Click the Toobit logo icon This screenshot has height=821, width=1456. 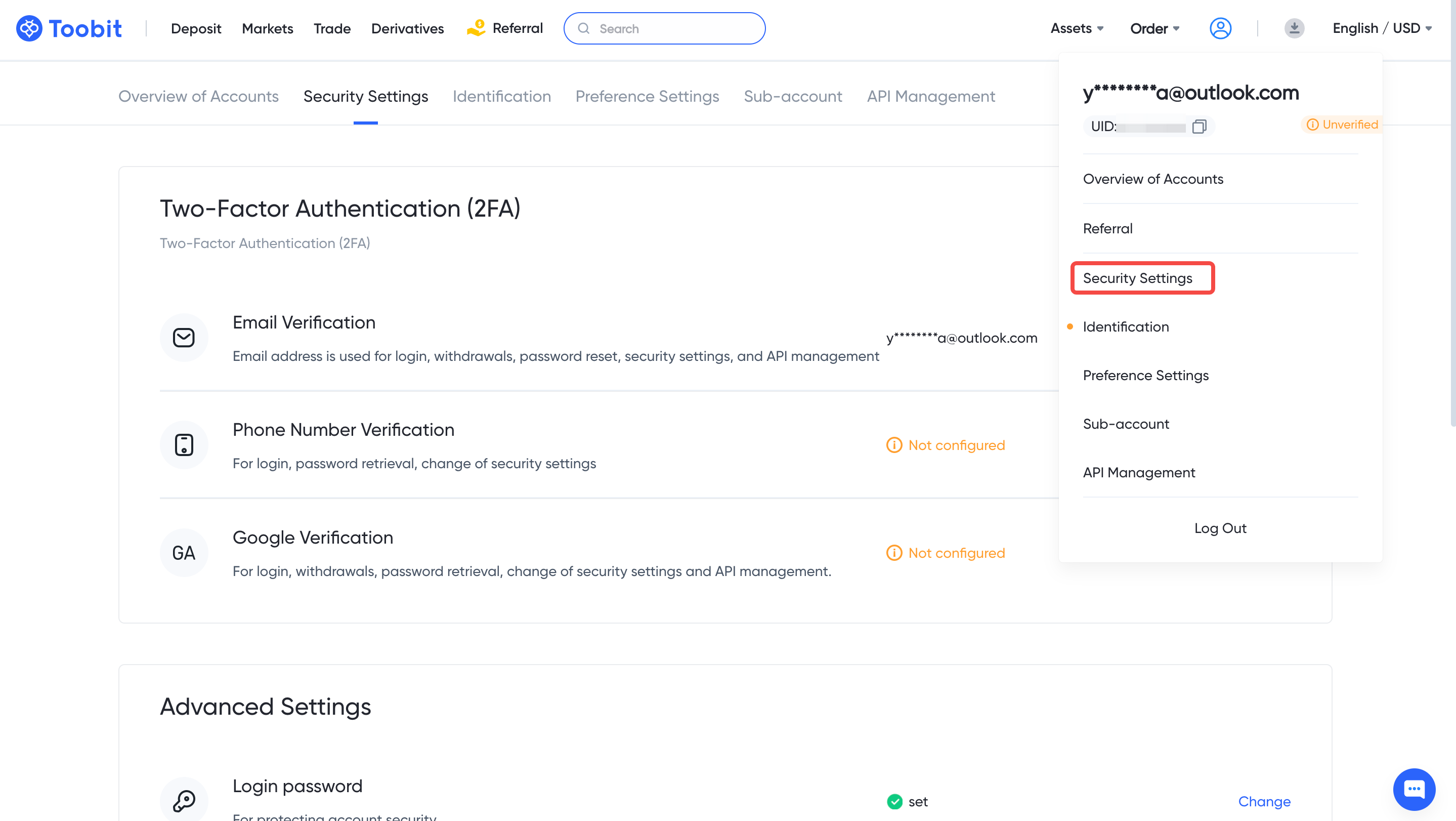pyautogui.click(x=29, y=28)
